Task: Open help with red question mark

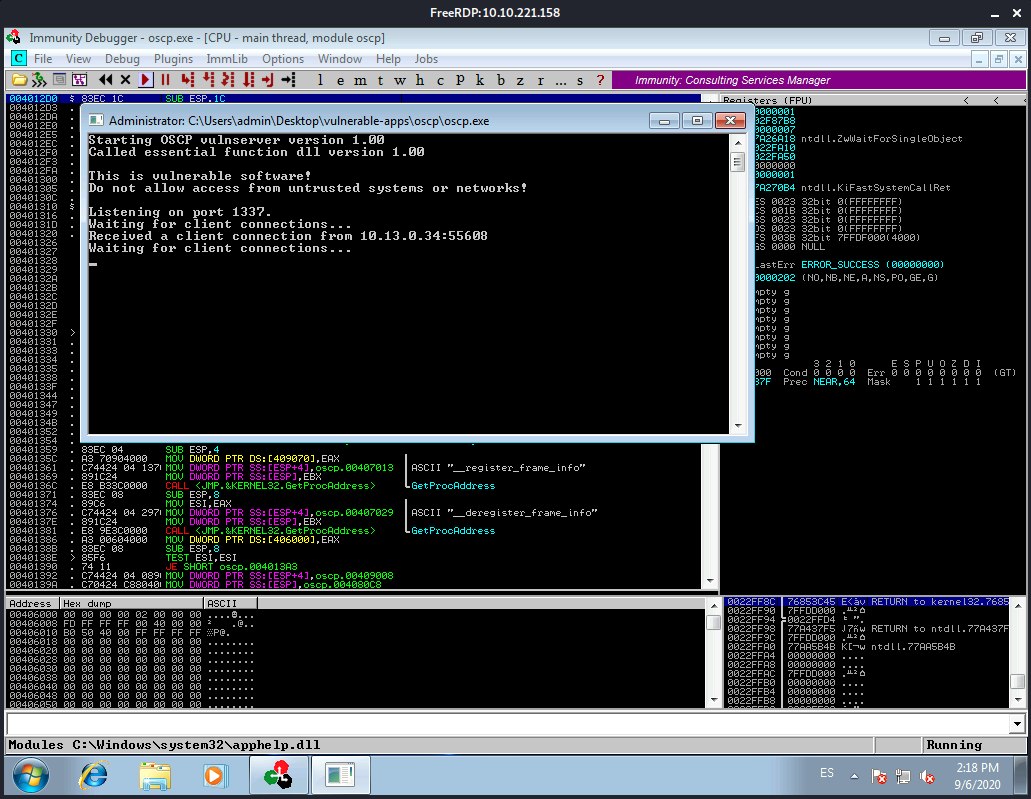Action: point(600,80)
